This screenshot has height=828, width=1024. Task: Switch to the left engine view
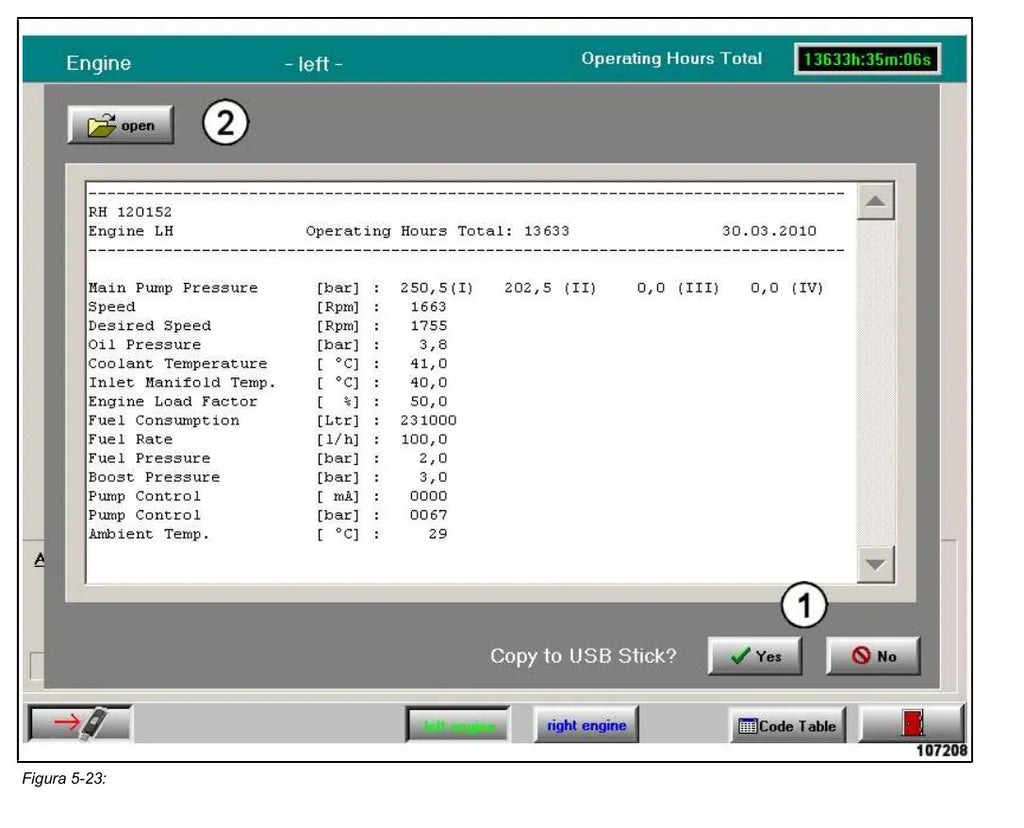coord(458,725)
